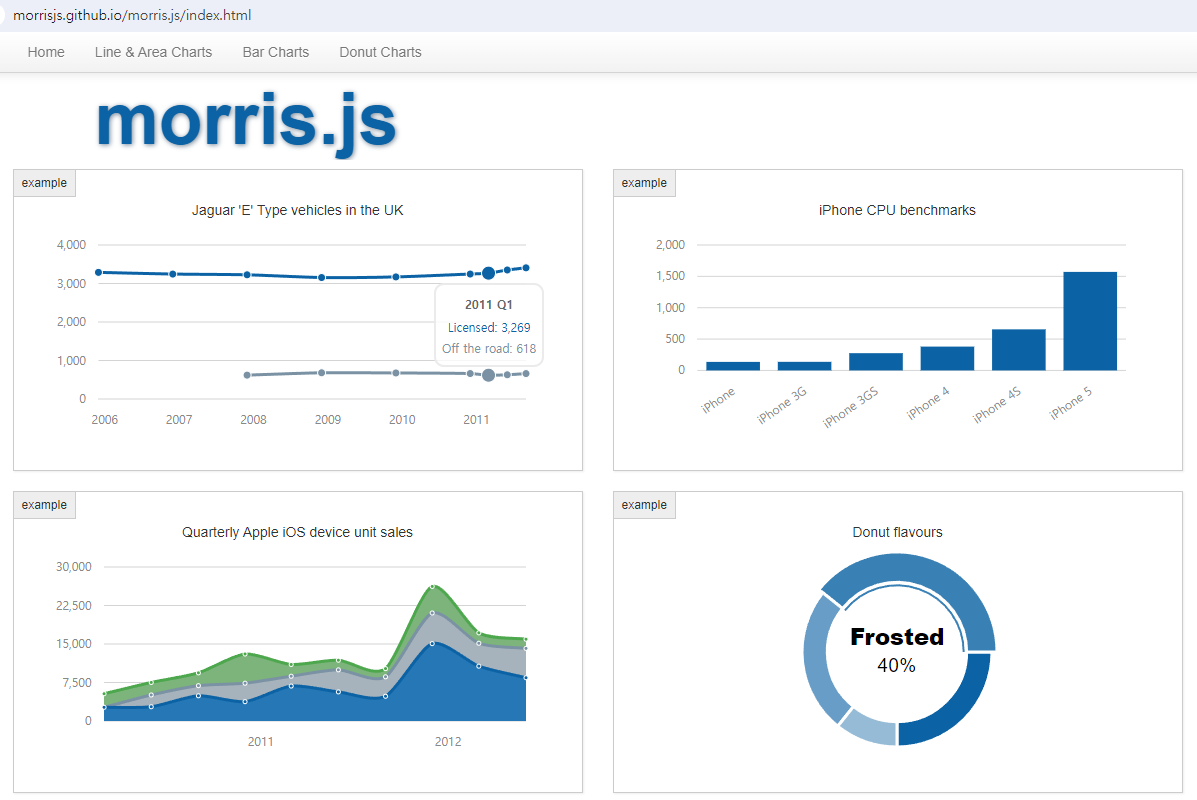
Task: Select the iPhone 5 bar
Action: pos(1089,320)
